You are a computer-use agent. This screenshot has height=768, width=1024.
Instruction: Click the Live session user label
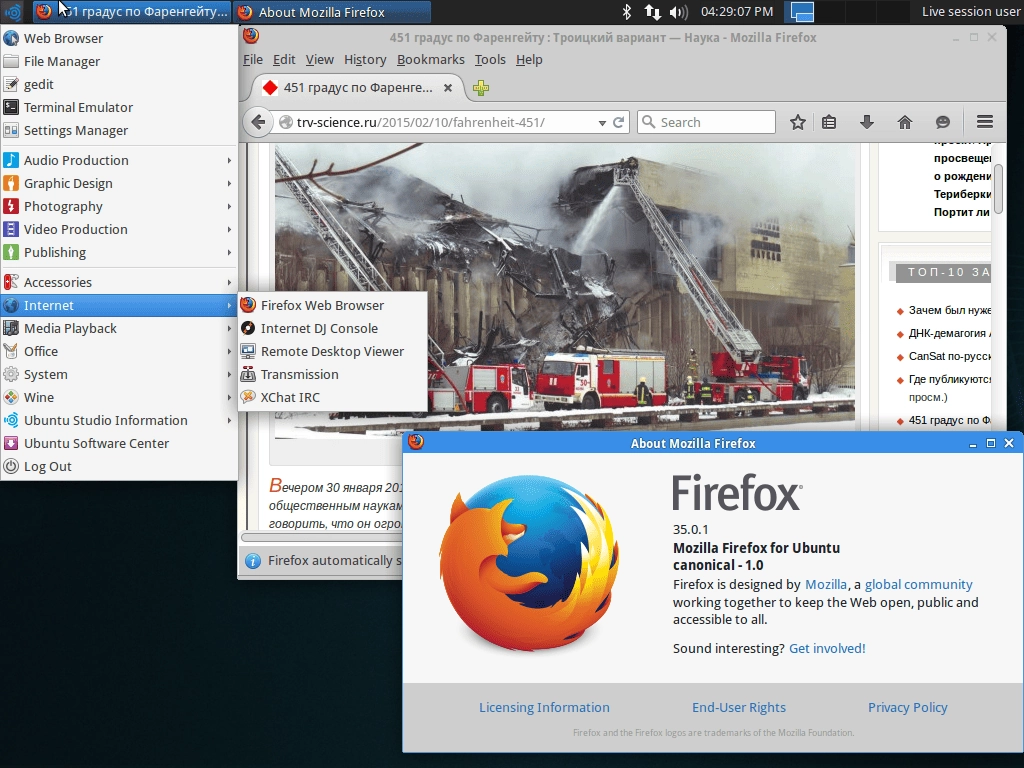coord(970,12)
